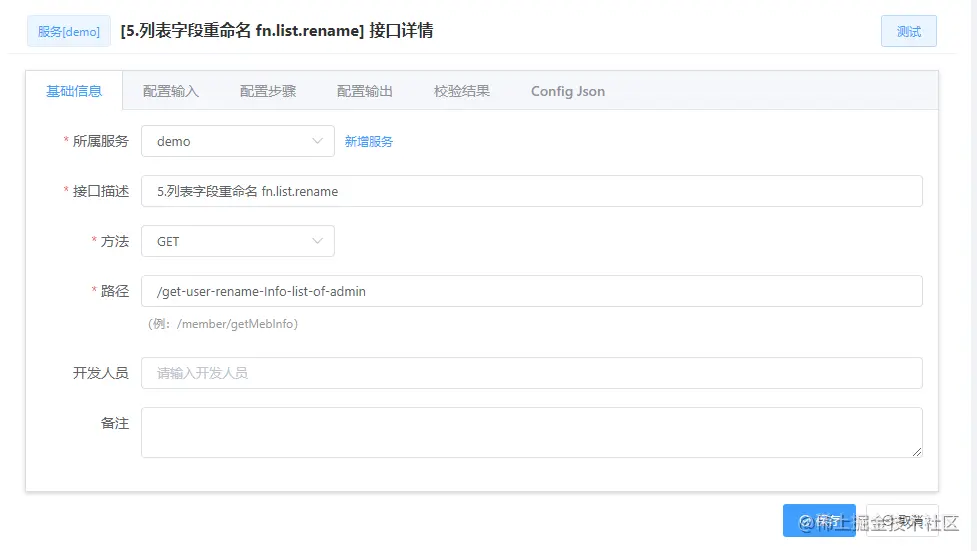977x551 pixels.
Task: Open the Config Json tab
Action: (568, 91)
